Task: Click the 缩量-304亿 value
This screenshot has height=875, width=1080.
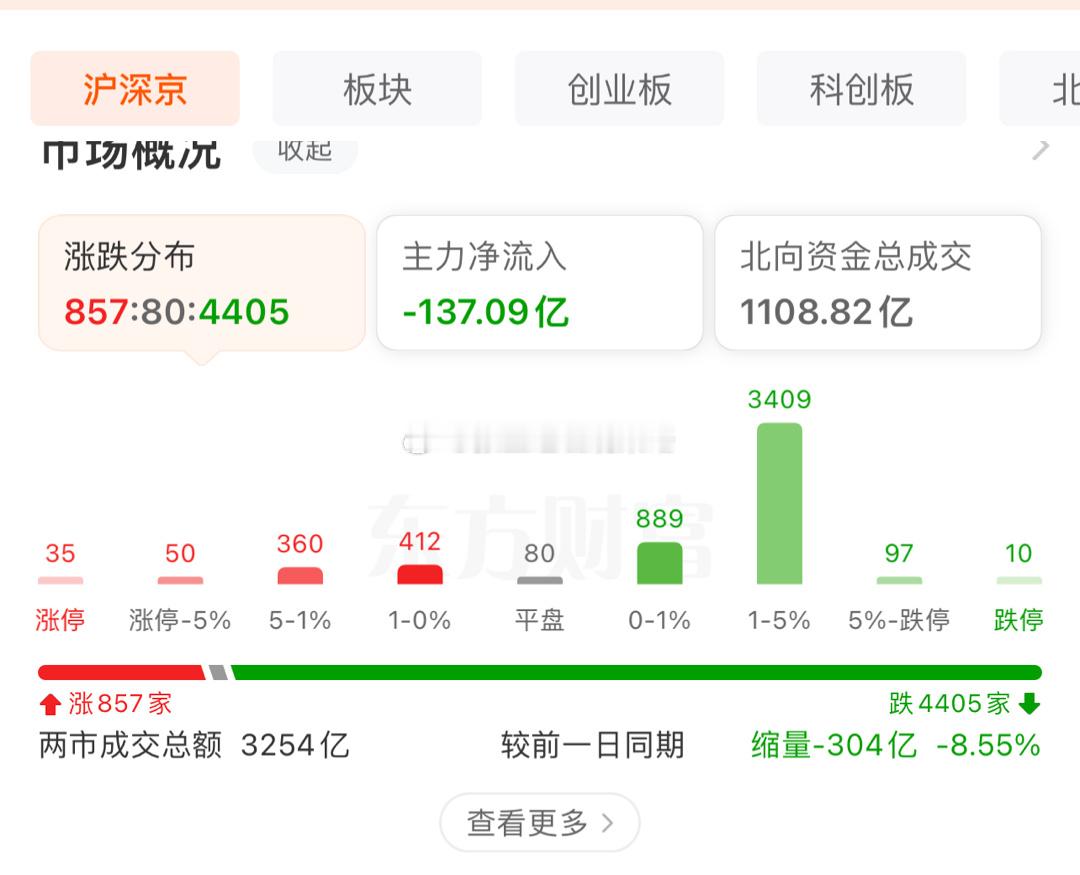Action: (834, 745)
